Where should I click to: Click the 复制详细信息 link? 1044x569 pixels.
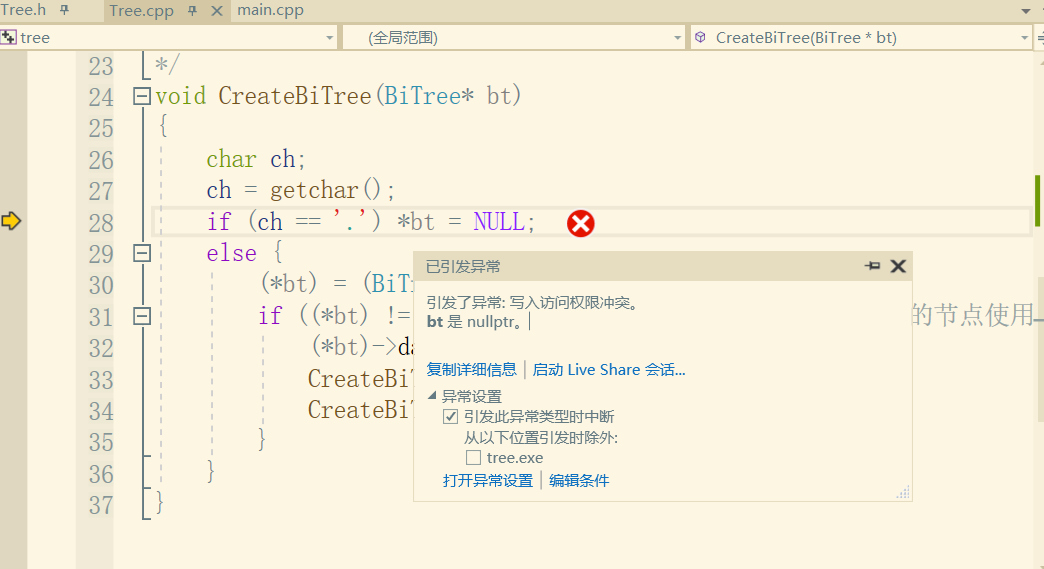[x=471, y=369]
